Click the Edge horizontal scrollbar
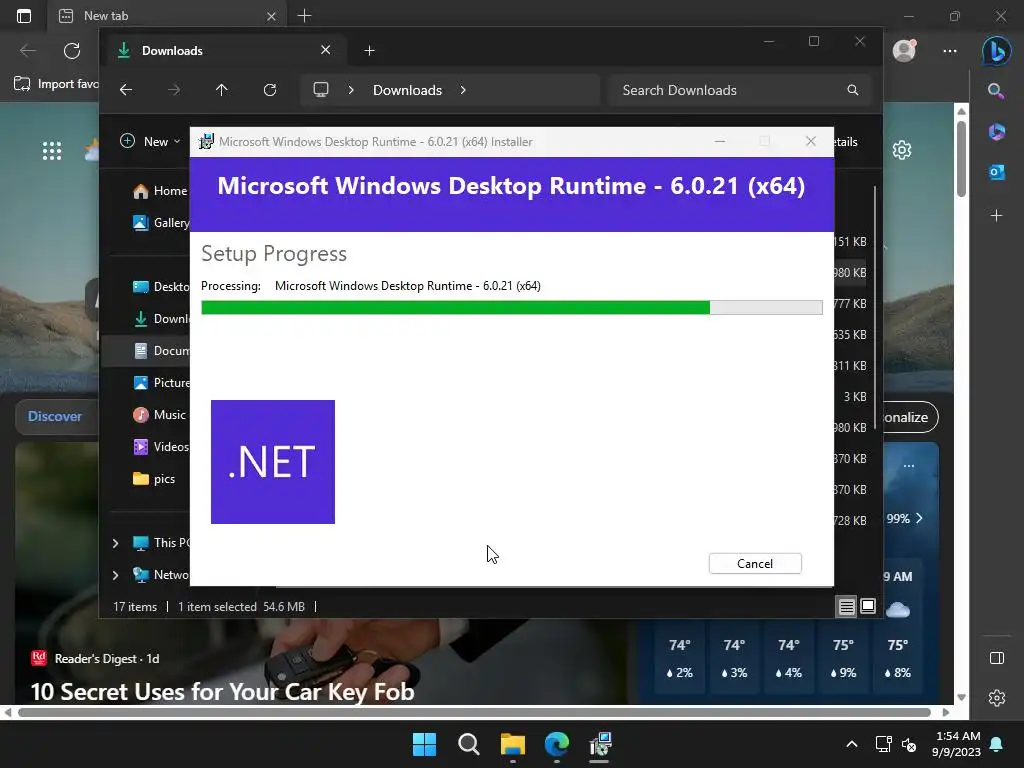Image resolution: width=1024 pixels, height=768 pixels. tap(475, 712)
